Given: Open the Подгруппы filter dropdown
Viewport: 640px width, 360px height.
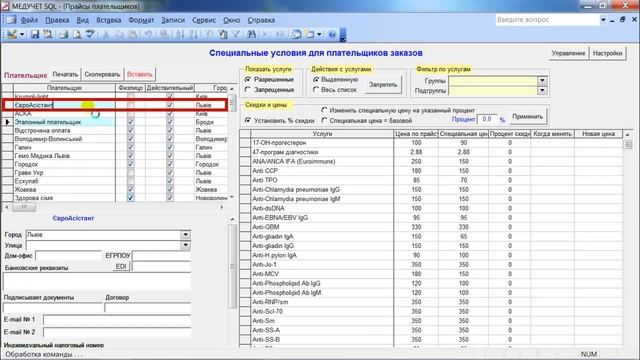Looking at the screenshot, I should 542,90.
